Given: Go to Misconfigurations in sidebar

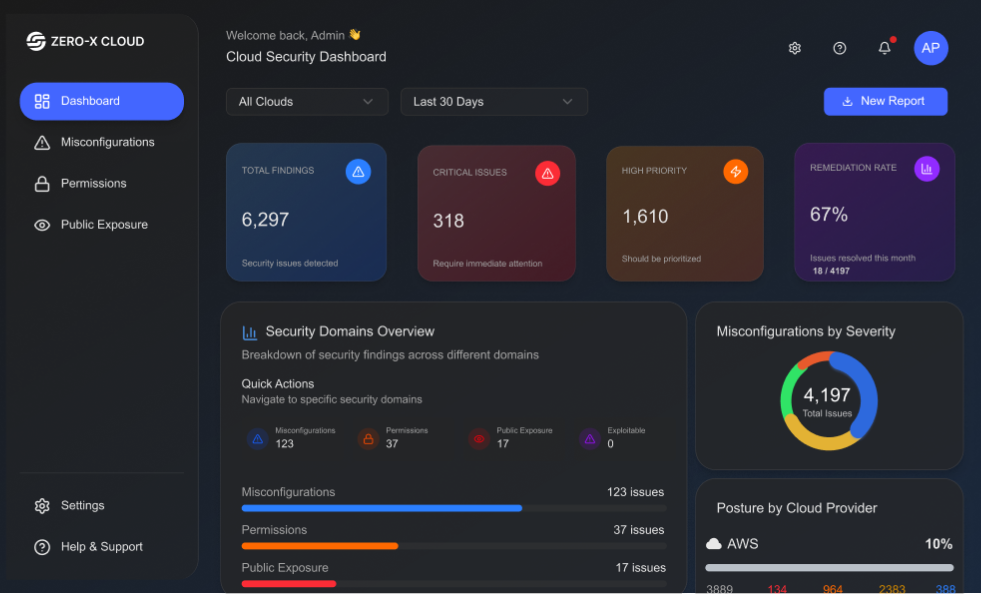Looking at the screenshot, I should (x=107, y=142).
